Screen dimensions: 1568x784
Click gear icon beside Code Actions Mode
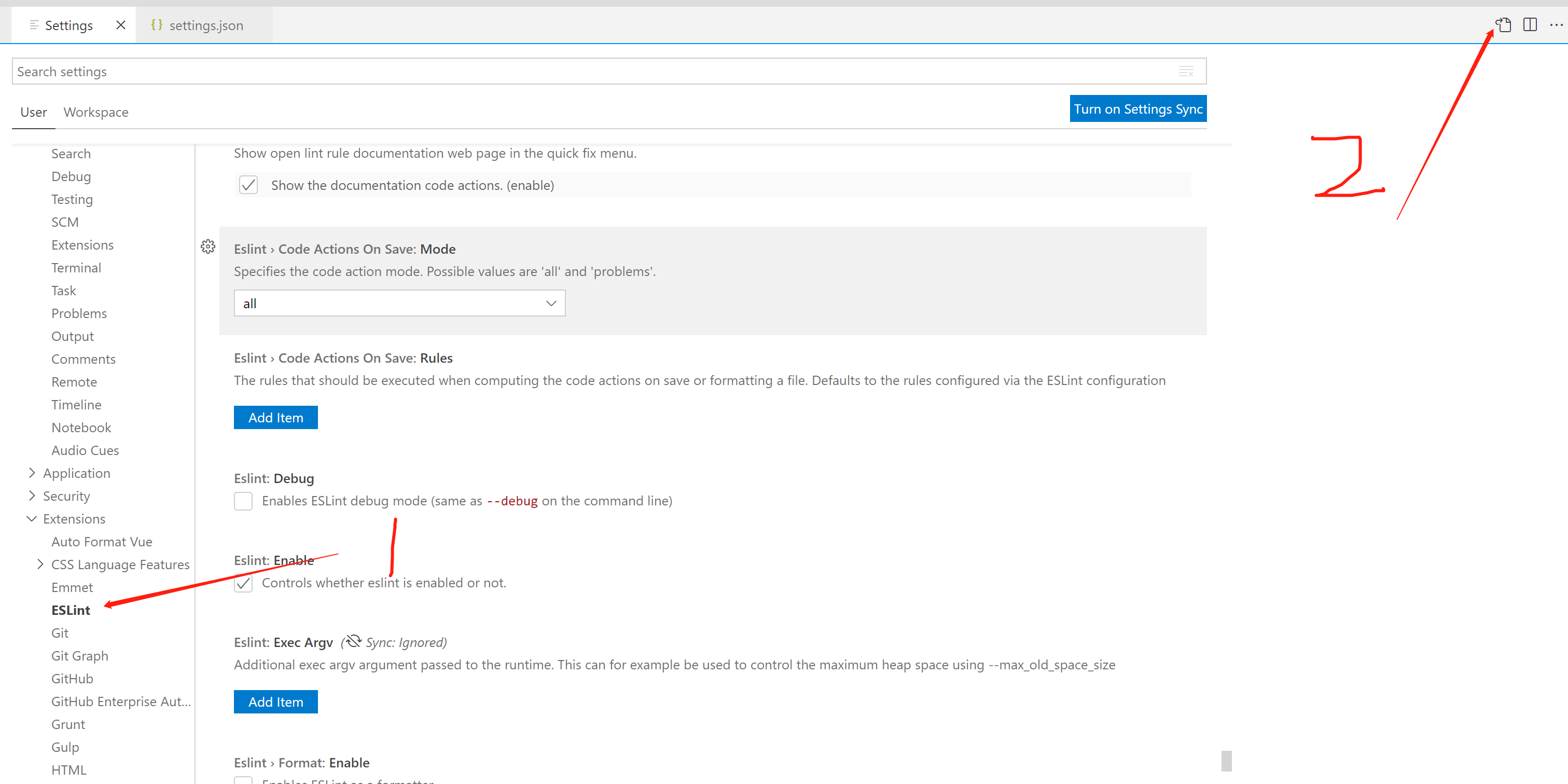[208, 246]
